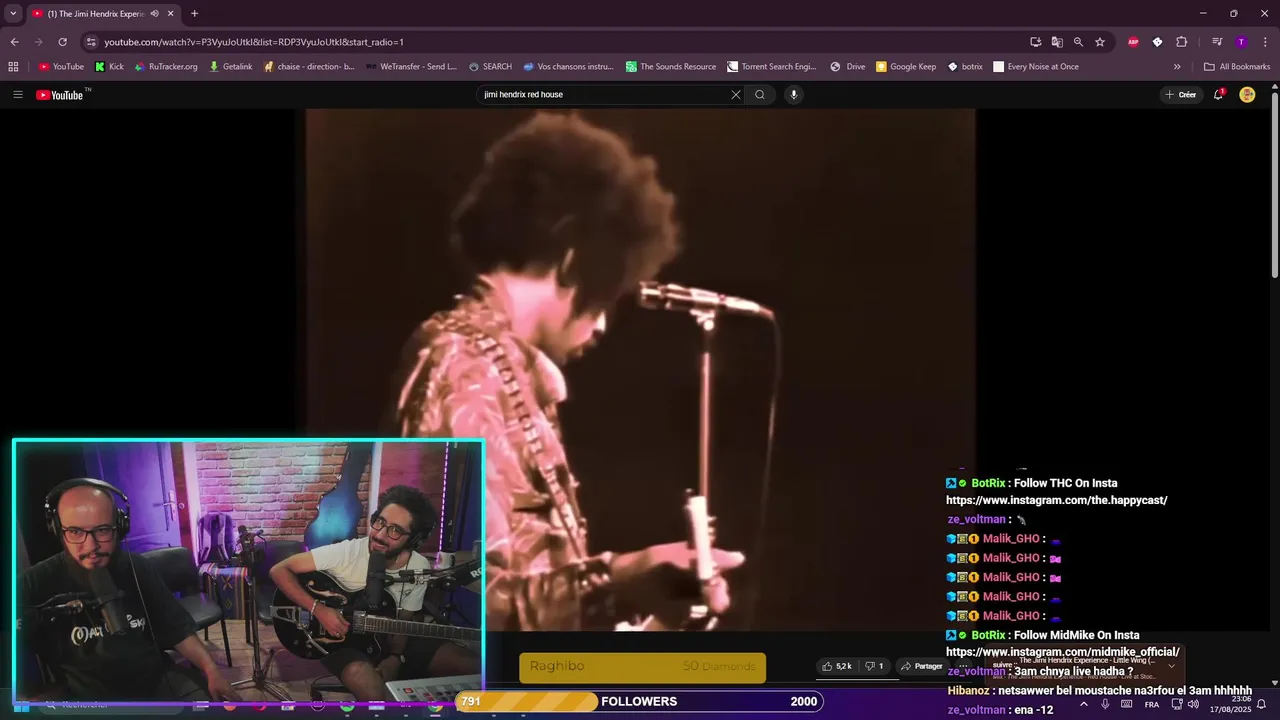Open the media controls button
The image size is (1280, 720).
1217,42
